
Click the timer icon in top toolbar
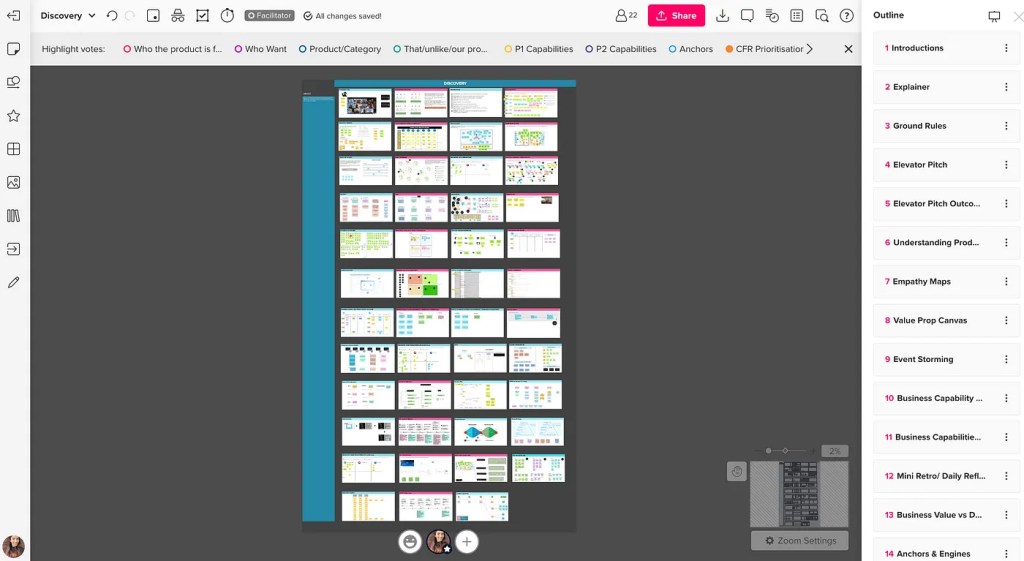pos(227,16)
